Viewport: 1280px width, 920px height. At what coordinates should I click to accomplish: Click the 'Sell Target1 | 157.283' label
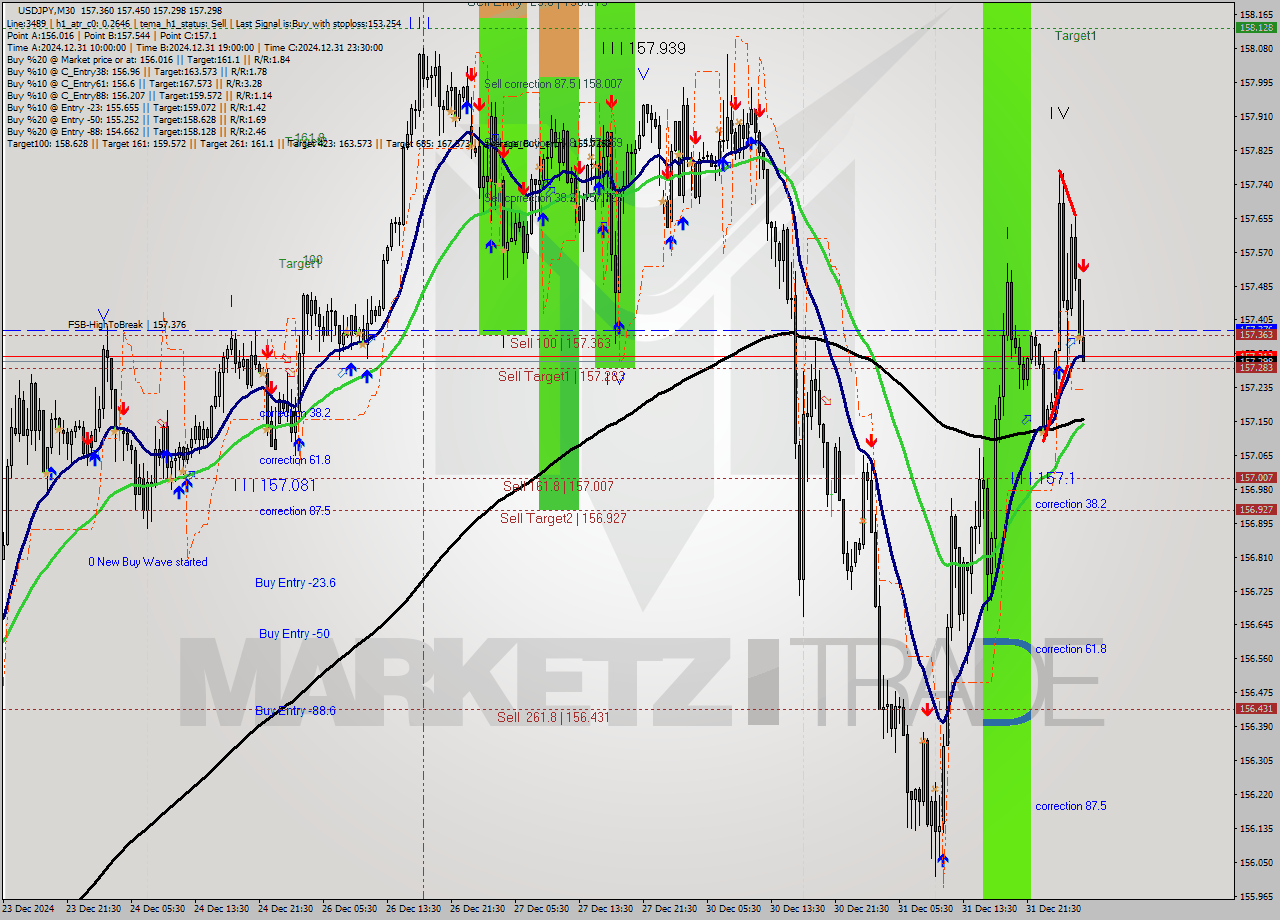point(561,376)
